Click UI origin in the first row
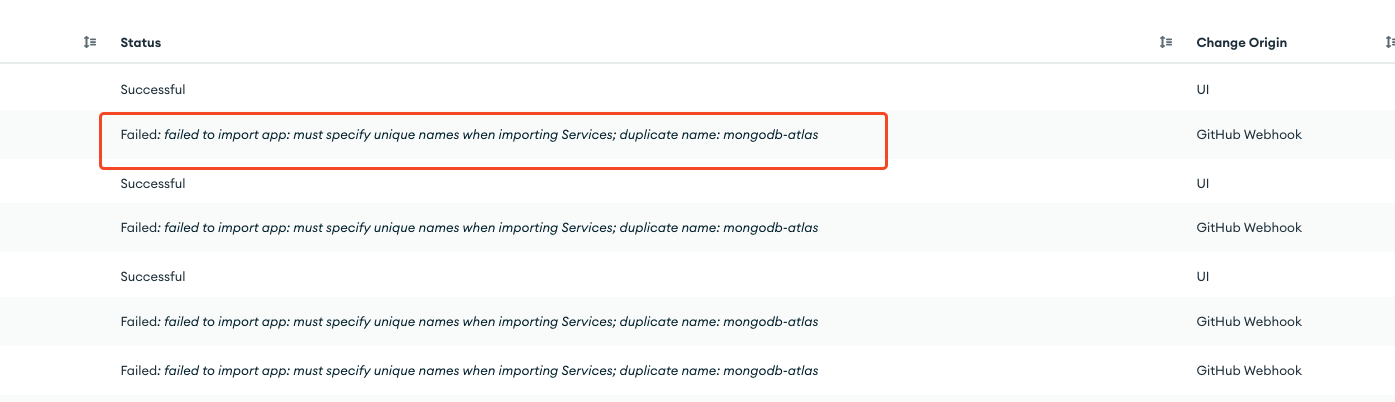The width and height of the screenshot is (1395, 402). point(1204,90)
